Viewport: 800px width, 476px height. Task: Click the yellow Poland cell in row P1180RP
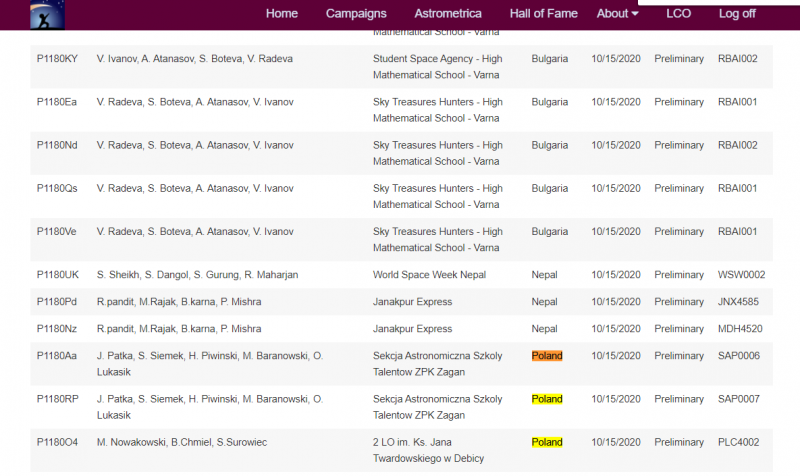pos(547,399)
